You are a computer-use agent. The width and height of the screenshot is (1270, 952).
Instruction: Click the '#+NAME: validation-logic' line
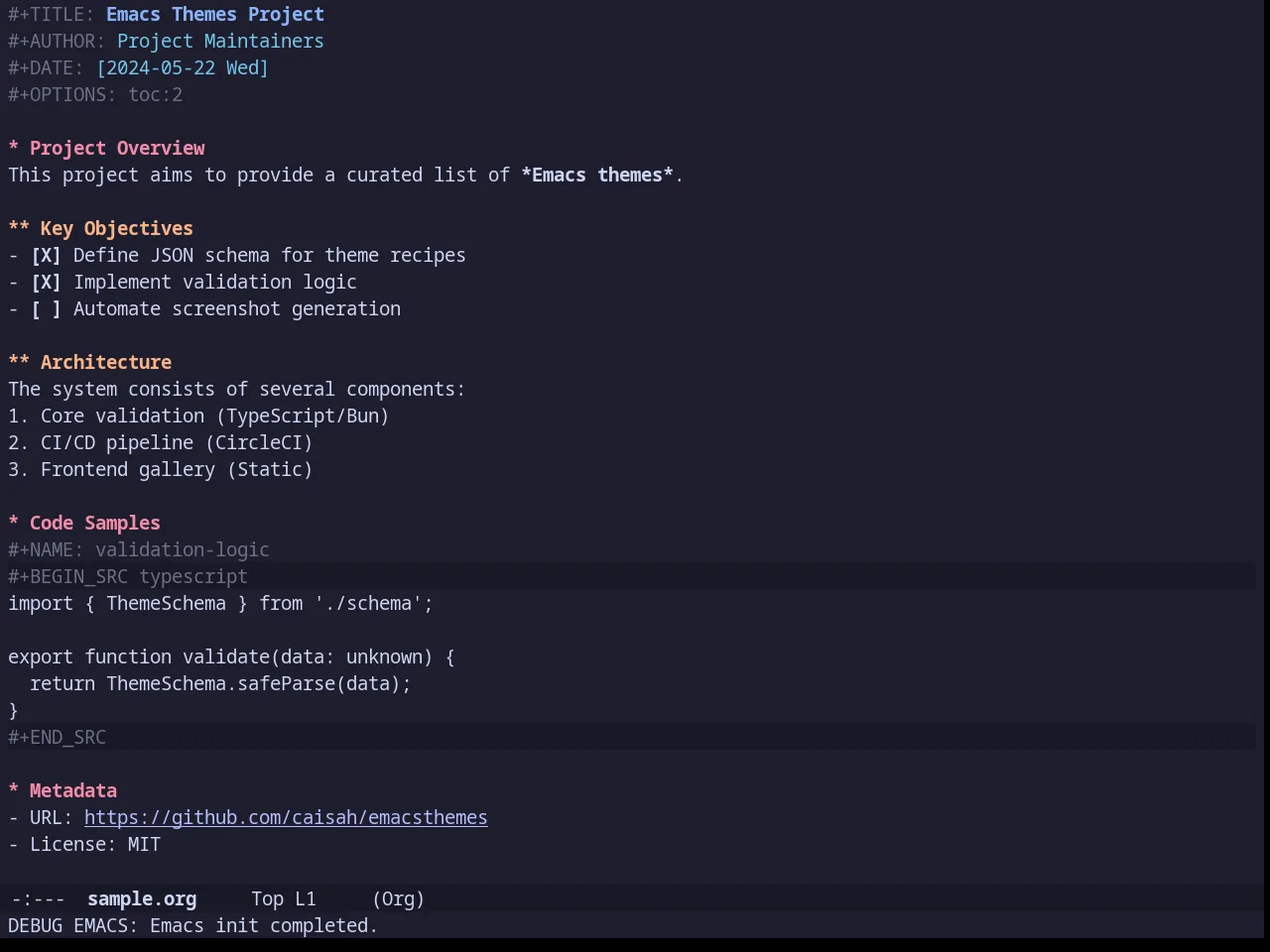pos(139,549)
